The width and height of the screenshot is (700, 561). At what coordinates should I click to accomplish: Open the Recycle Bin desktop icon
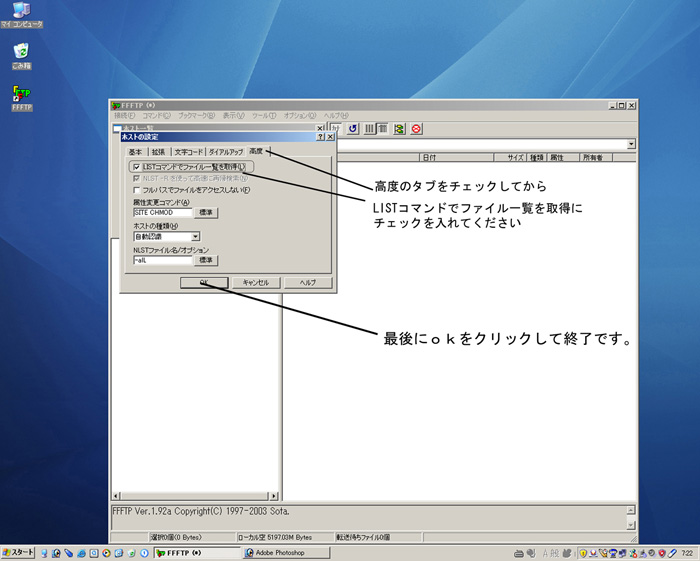(21, 56)
